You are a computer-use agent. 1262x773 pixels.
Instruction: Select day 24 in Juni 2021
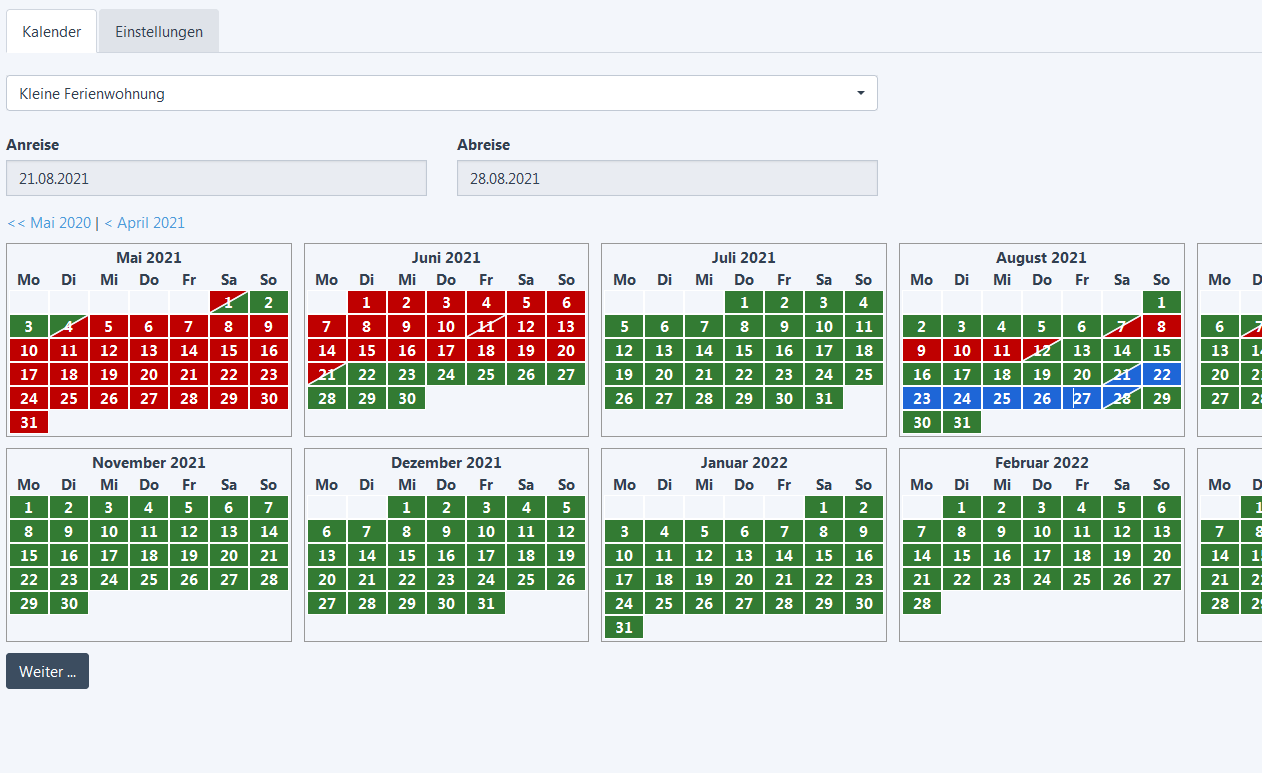[447, 374]
